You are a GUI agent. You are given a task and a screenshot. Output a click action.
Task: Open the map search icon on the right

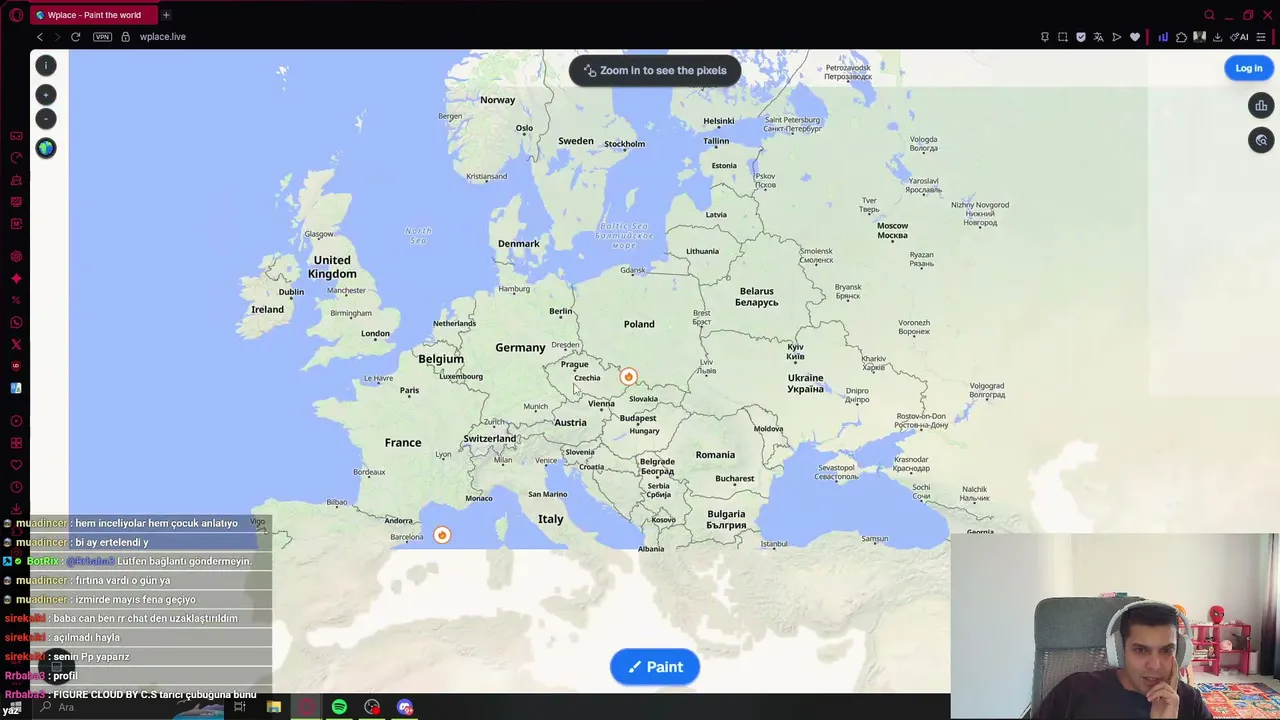pyautogui.click(x=1261, y=140)
